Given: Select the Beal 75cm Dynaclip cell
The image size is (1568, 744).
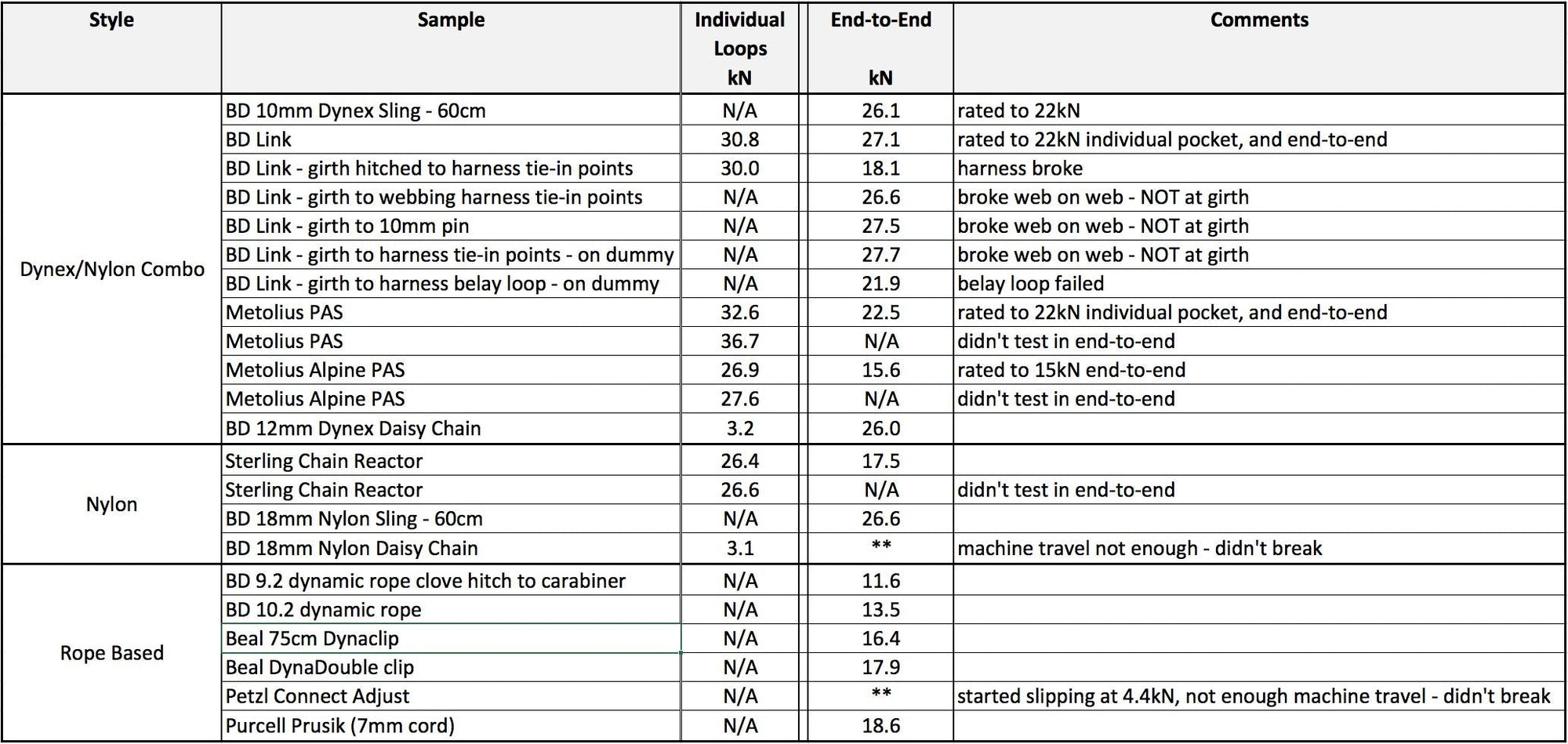Looking at the screenshot, I should point(312,638).
